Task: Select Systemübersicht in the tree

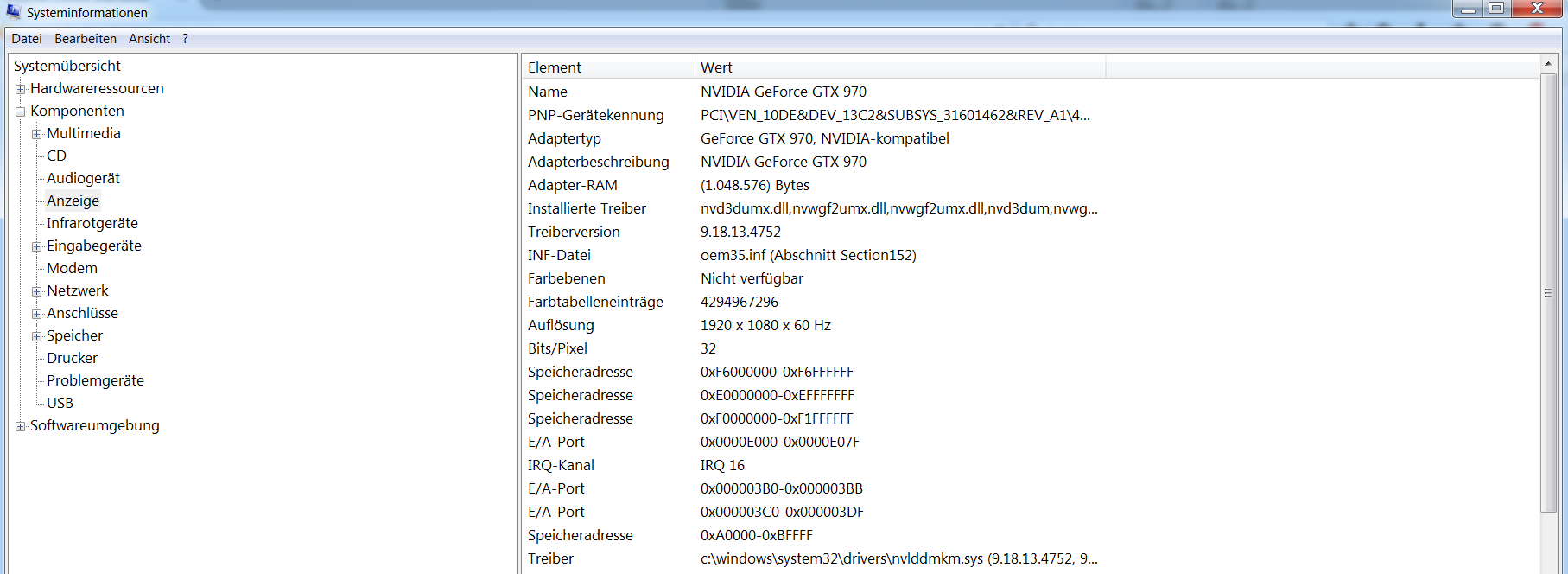Action: coord(67,66)
